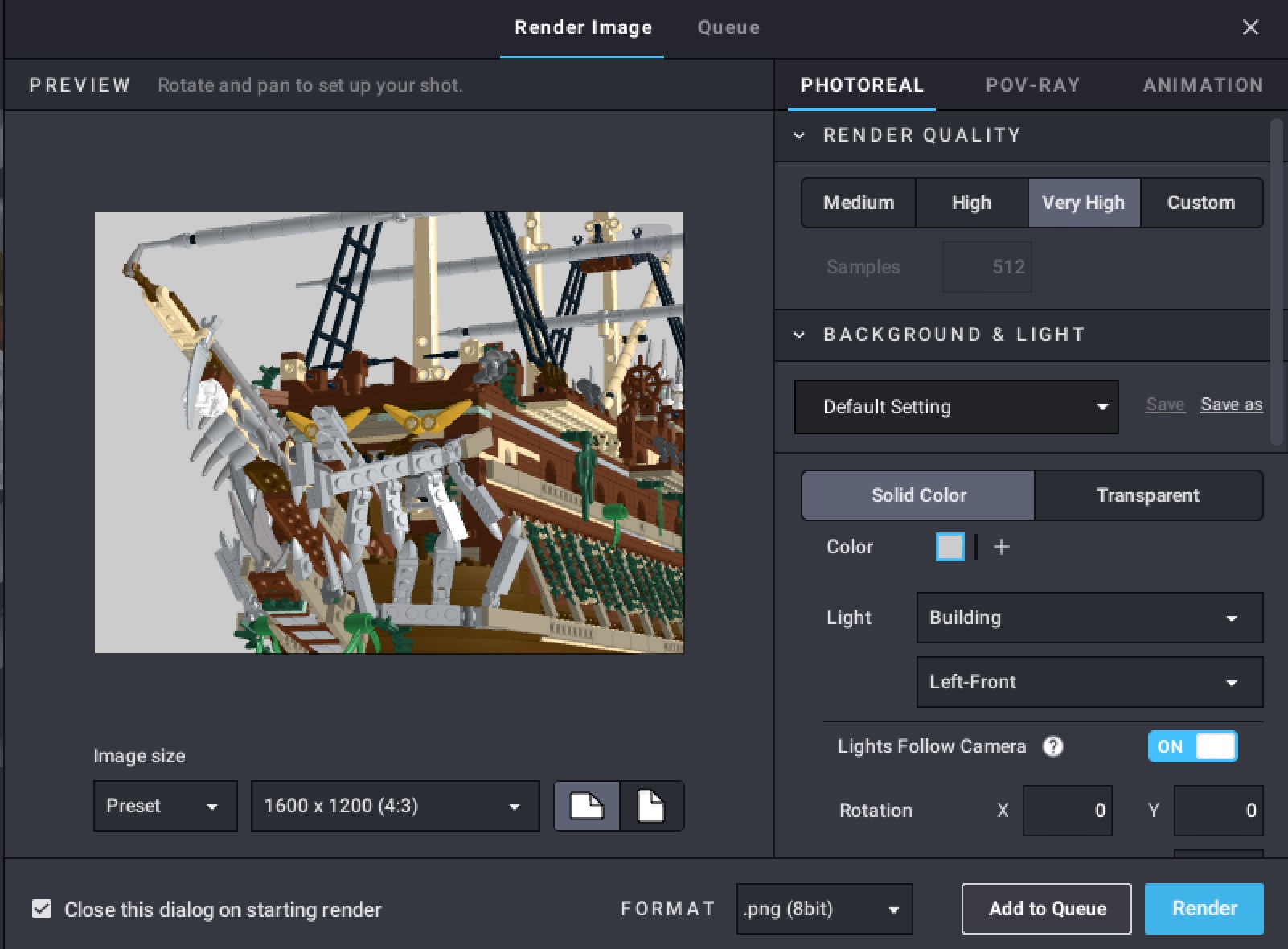1288x949 pixels.
Task: Choose Custom render quality
Action: (x=1201, y=203)
